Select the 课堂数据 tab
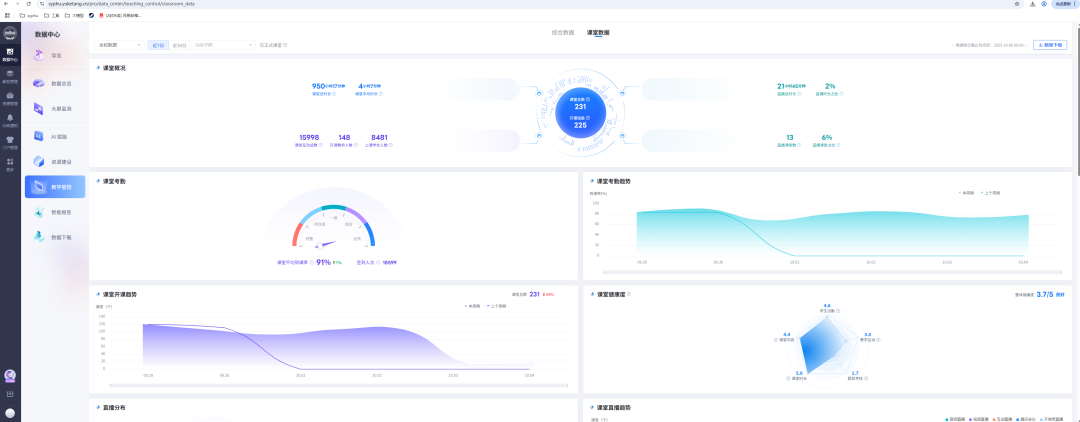This screenshot has height=422, width=1080. 598,33
